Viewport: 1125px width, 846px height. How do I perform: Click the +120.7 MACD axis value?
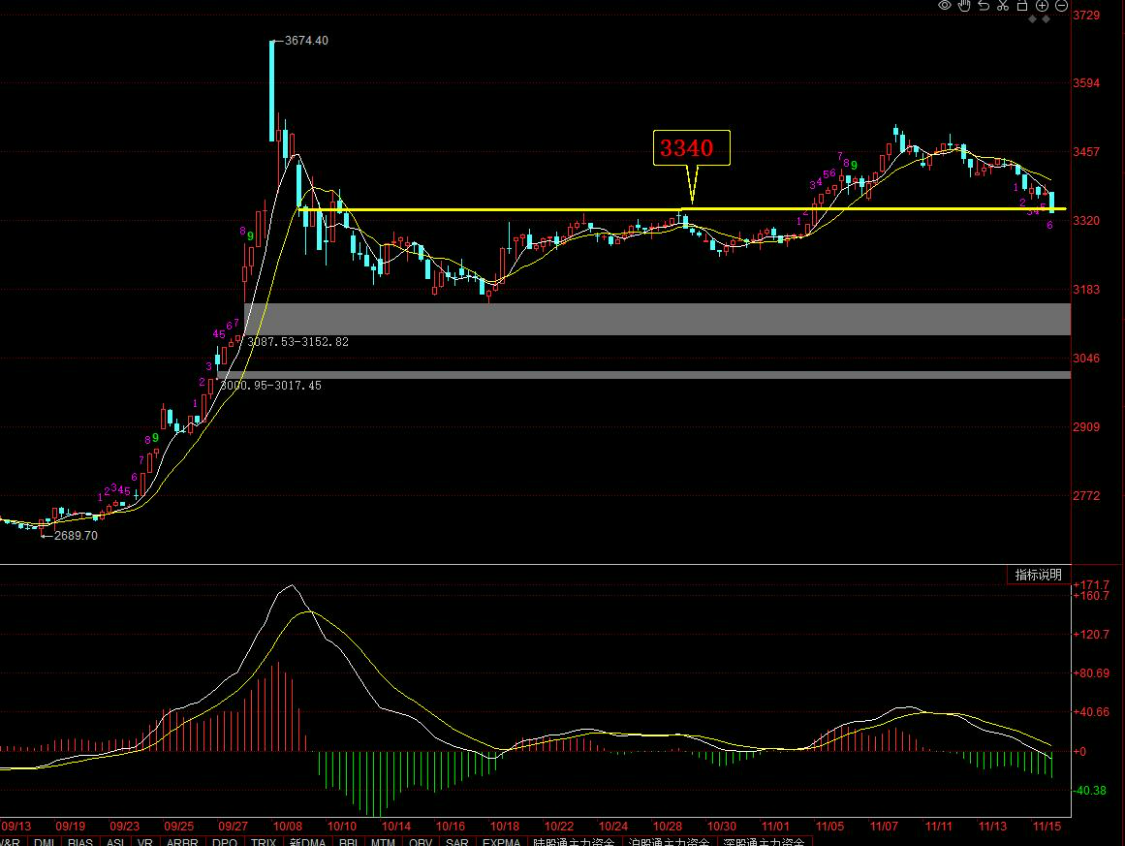point(1091,635)
